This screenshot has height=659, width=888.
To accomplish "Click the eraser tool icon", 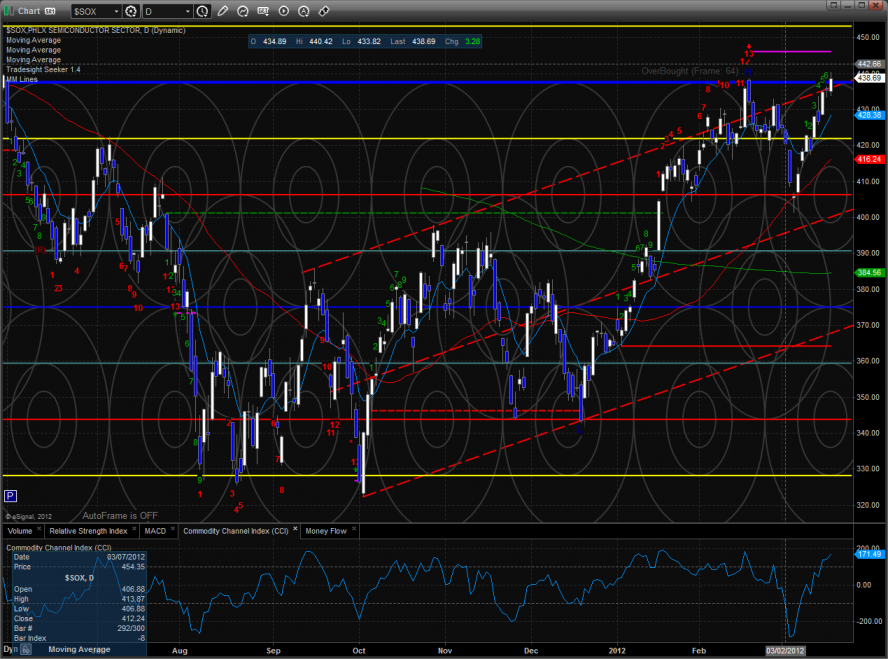I will (x=324, y=11).
